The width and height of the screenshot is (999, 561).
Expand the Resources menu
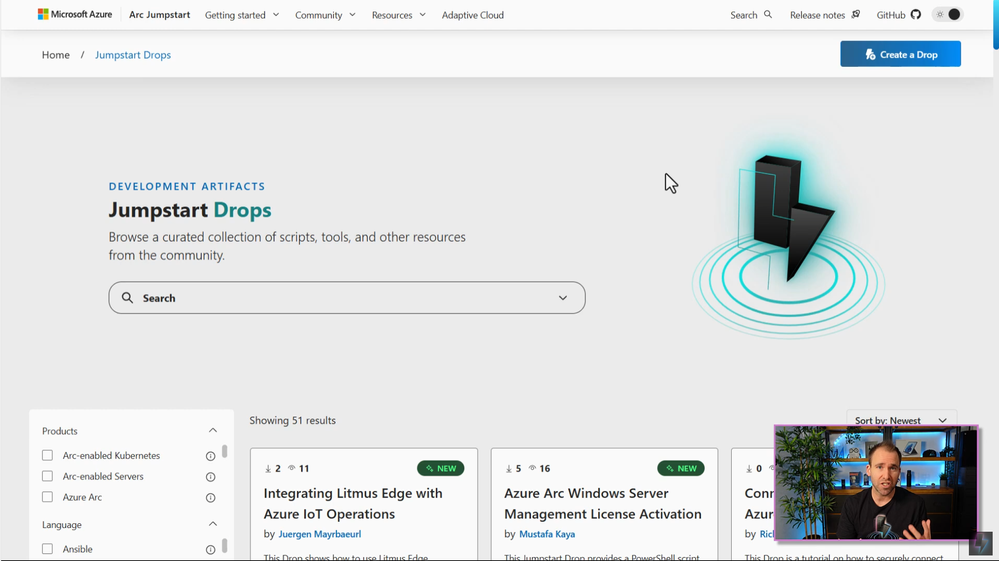point(399,15)
